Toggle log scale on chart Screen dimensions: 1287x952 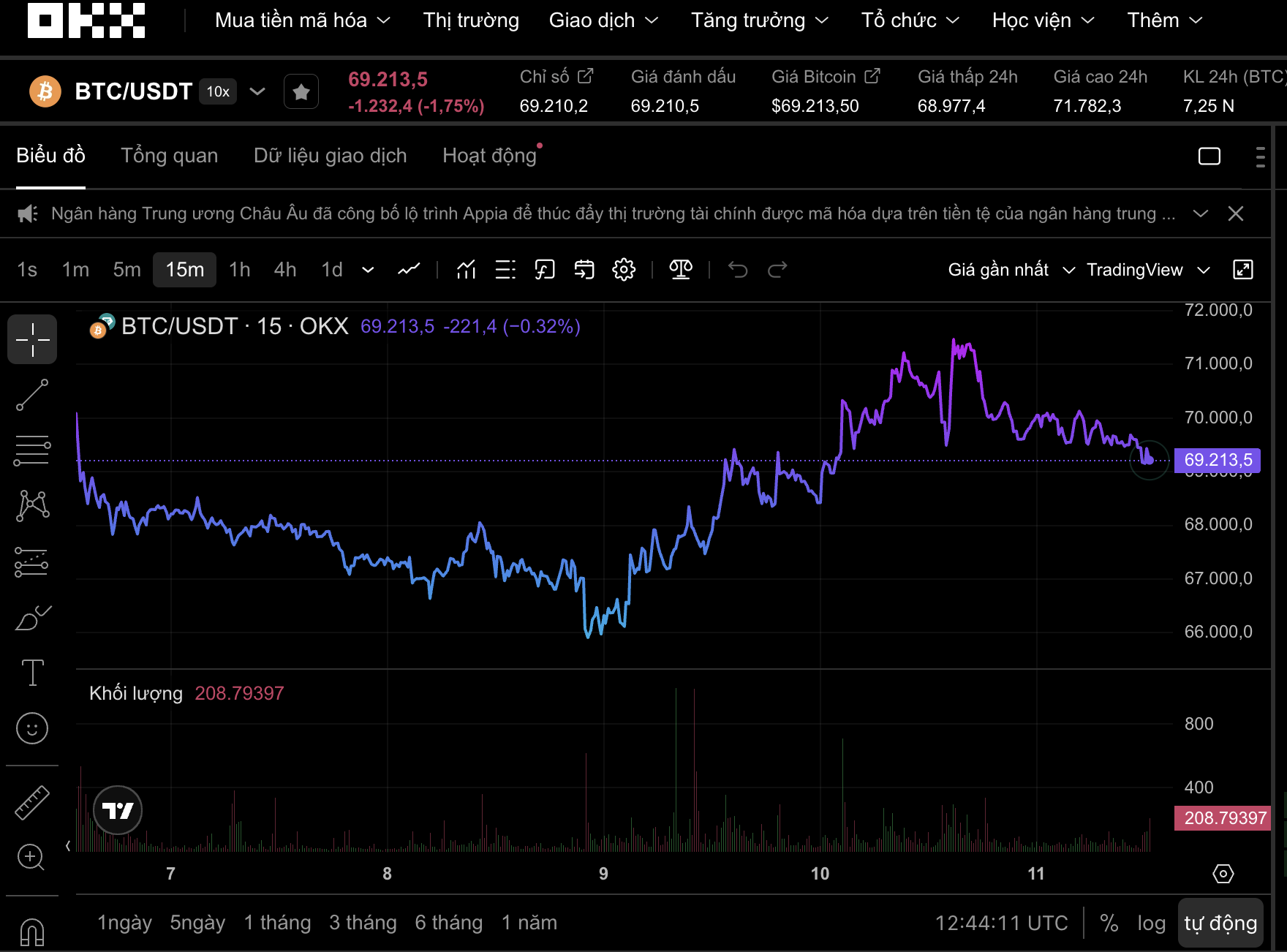(x=1151, y=923)
